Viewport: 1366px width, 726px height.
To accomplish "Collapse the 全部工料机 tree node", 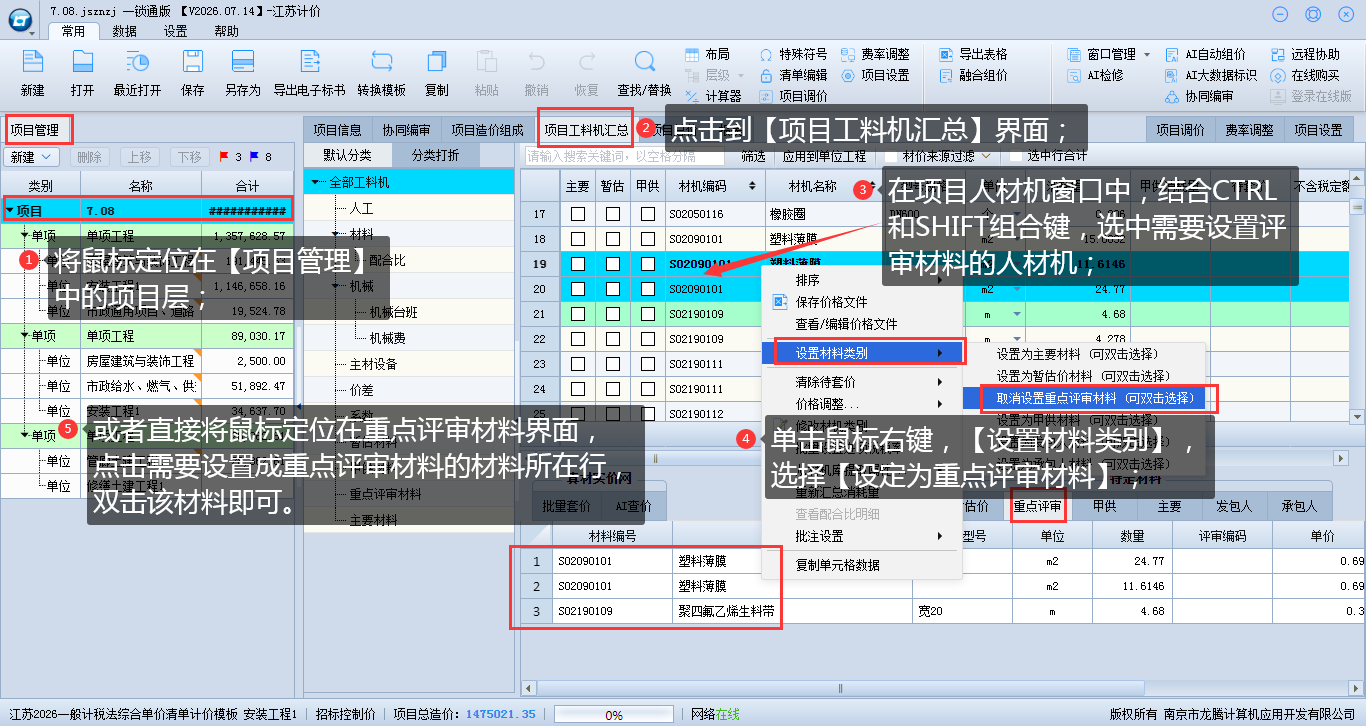I will pyautogui.click(x=316, y=182).
